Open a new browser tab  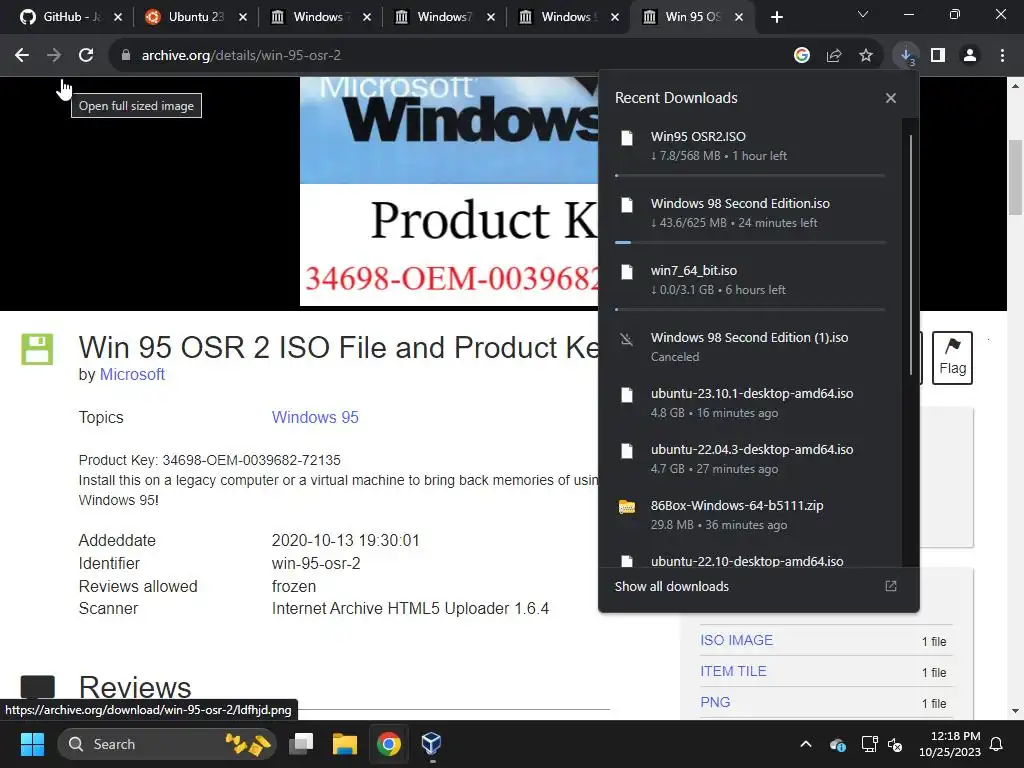coord(776,17)
